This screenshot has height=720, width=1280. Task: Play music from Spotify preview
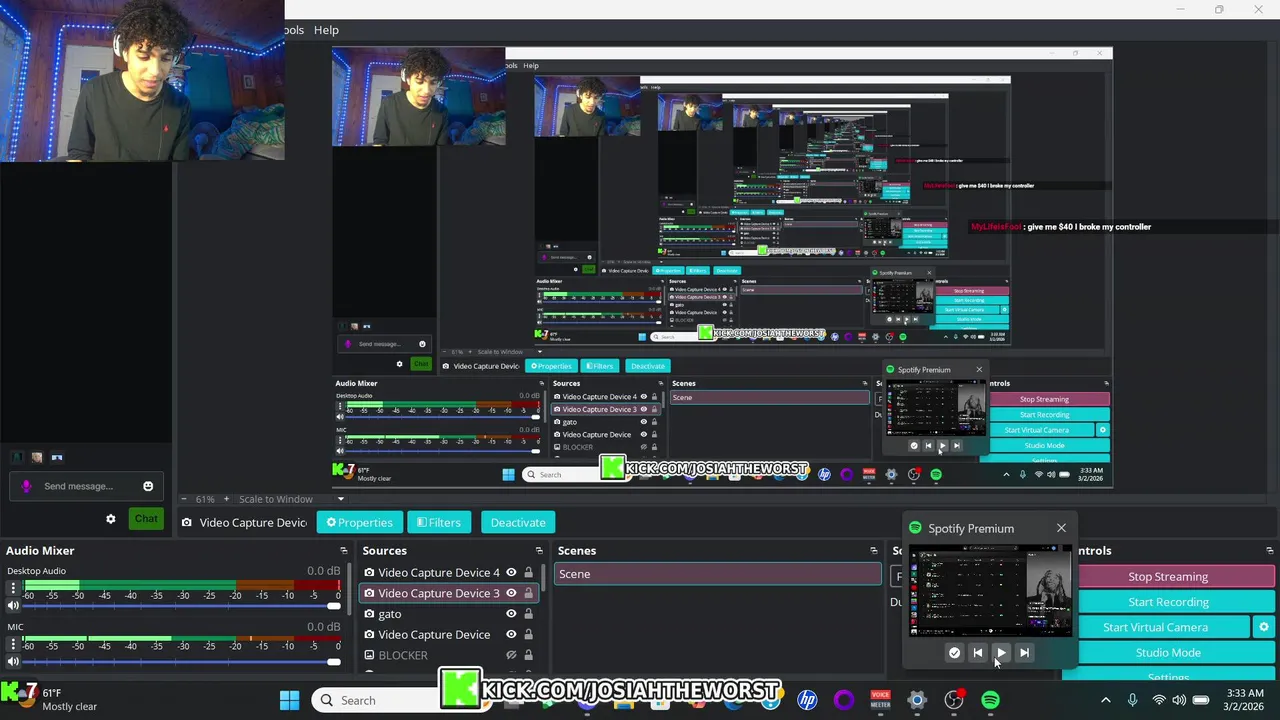(1001, 653)
